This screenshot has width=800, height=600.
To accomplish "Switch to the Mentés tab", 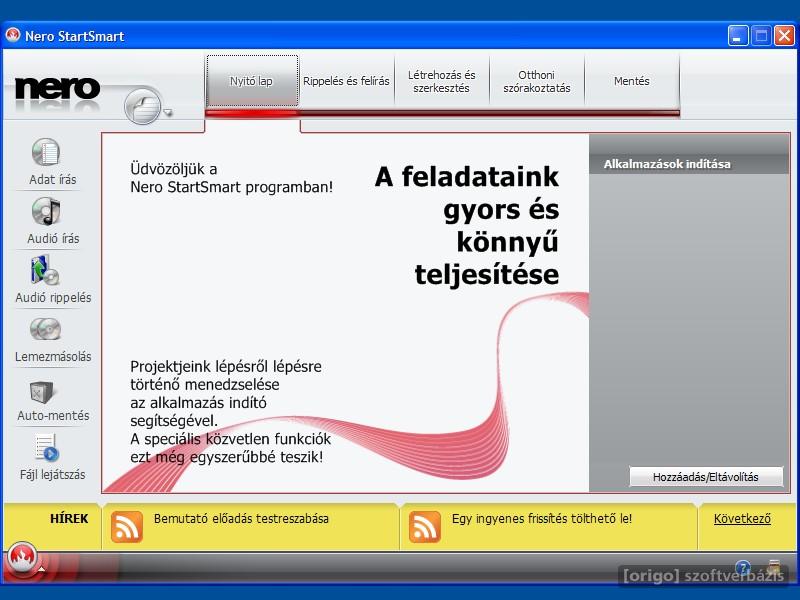I will pyautogui.click(x=632, y=81).
